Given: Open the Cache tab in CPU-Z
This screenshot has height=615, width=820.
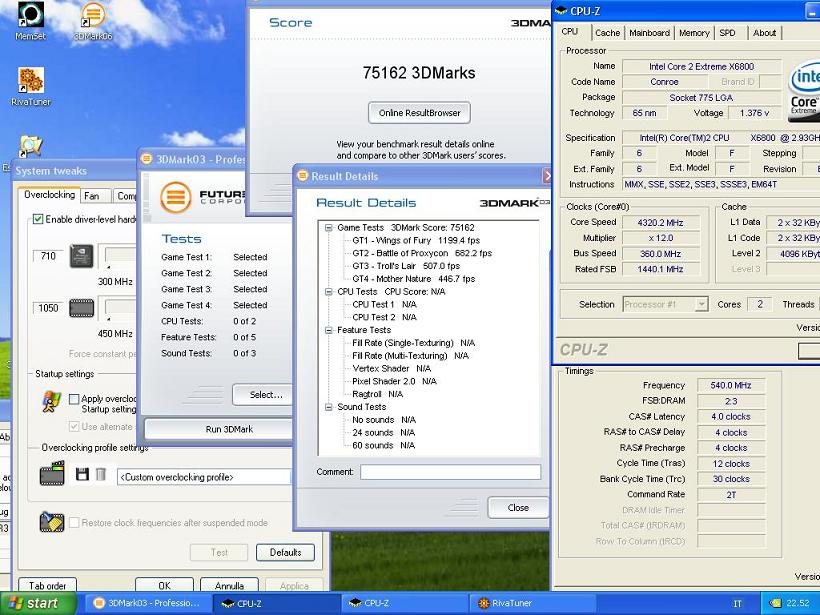Looking at the screenshot, I should [607, 33].
